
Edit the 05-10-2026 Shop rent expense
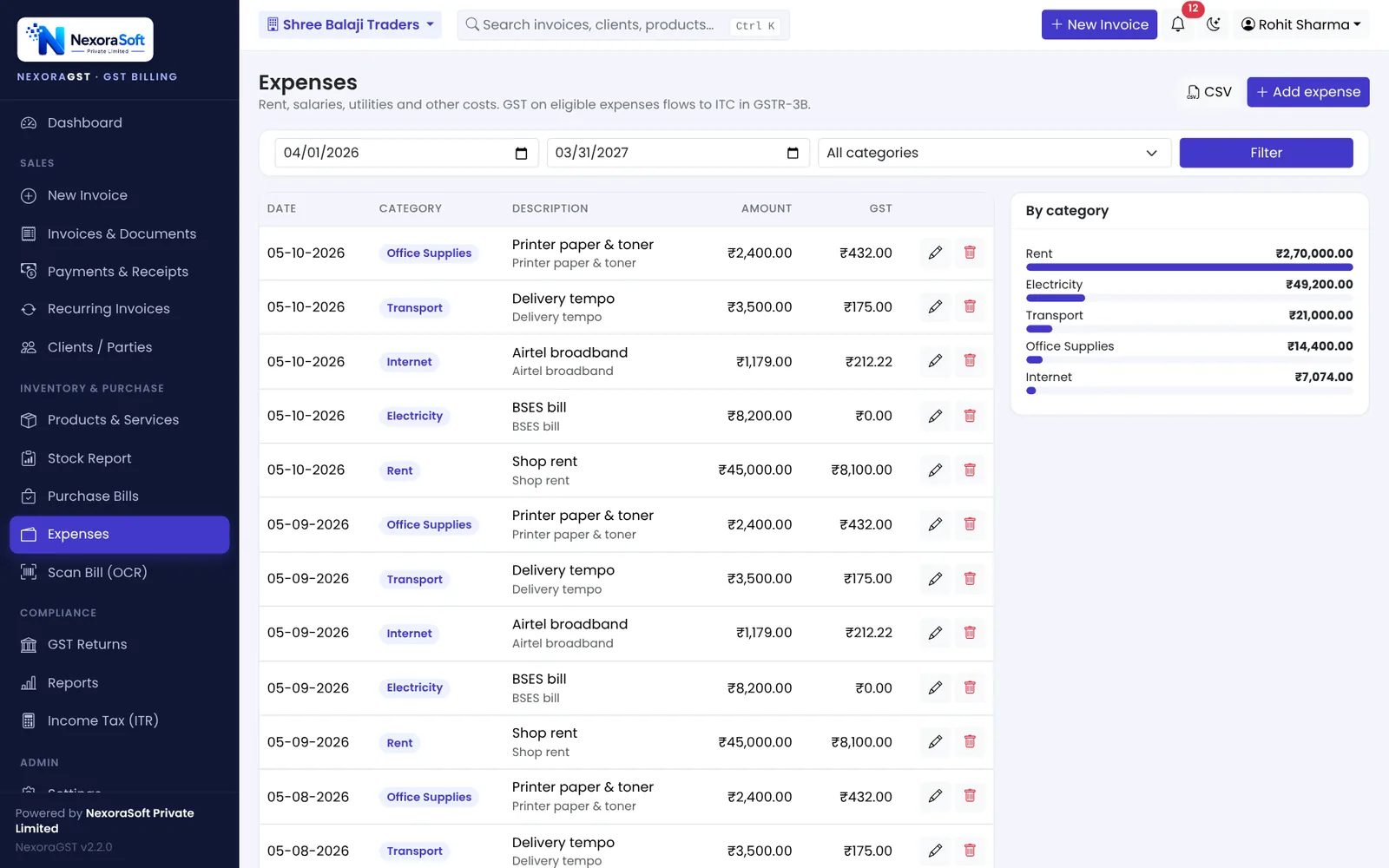tap(935, 470)
